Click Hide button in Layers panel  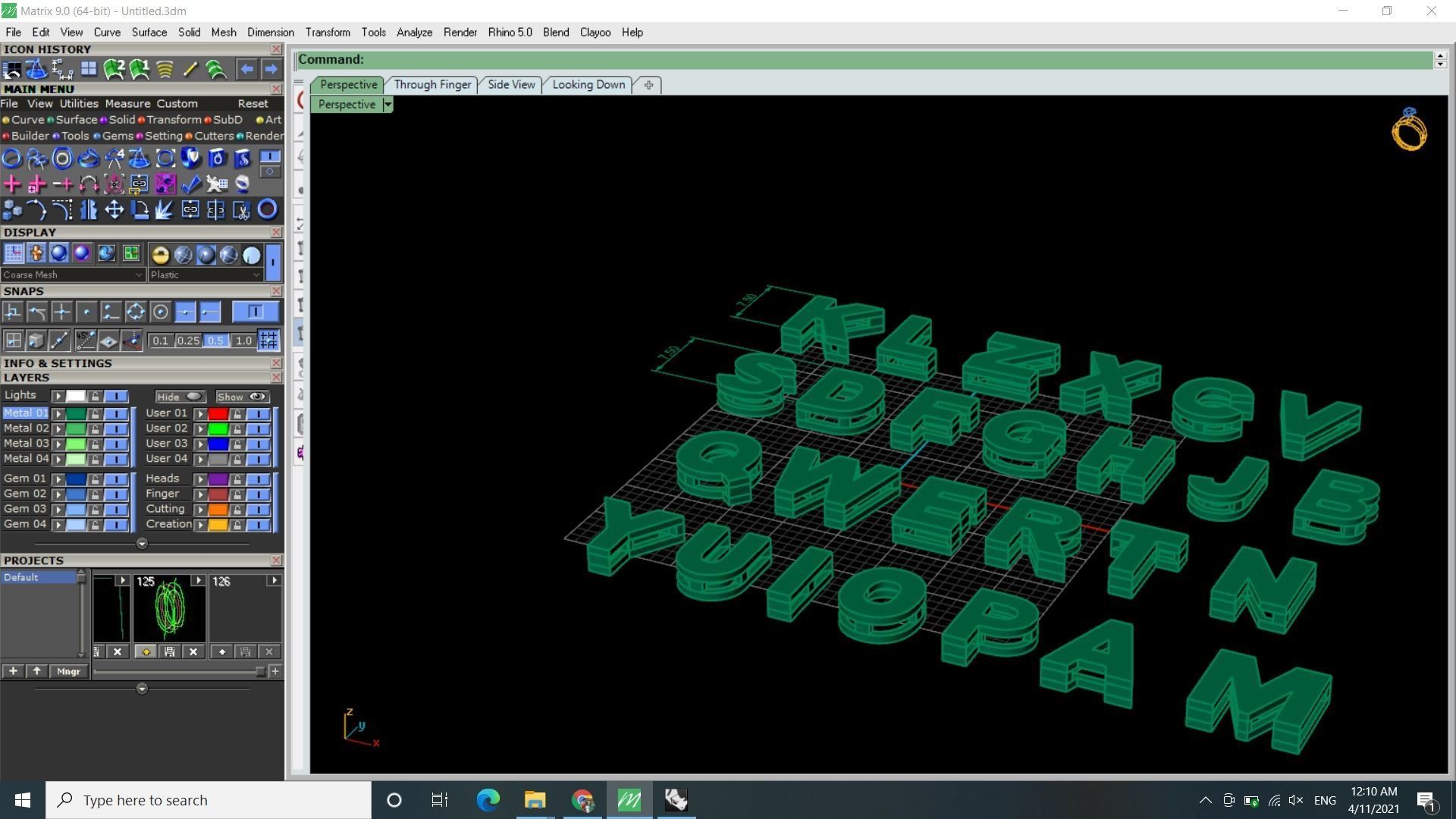tap(180, 397)
